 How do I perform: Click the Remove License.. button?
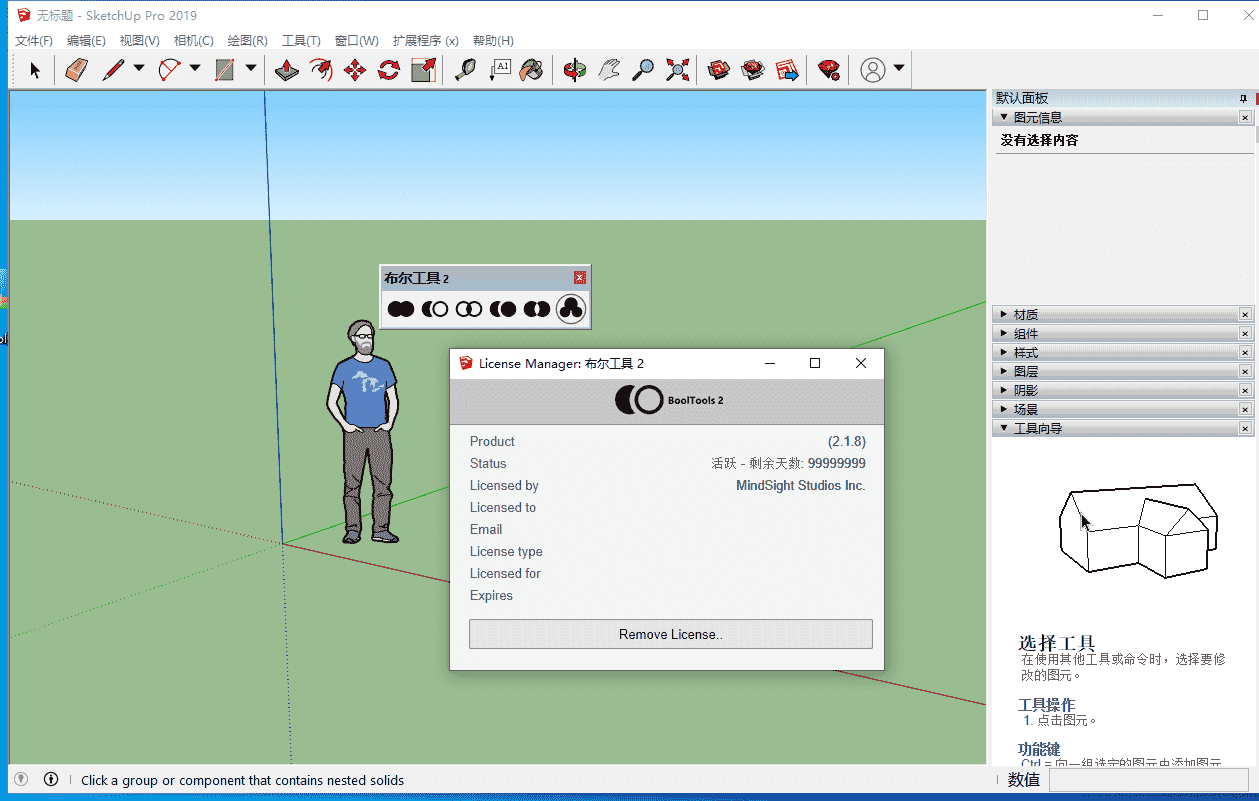671,634
